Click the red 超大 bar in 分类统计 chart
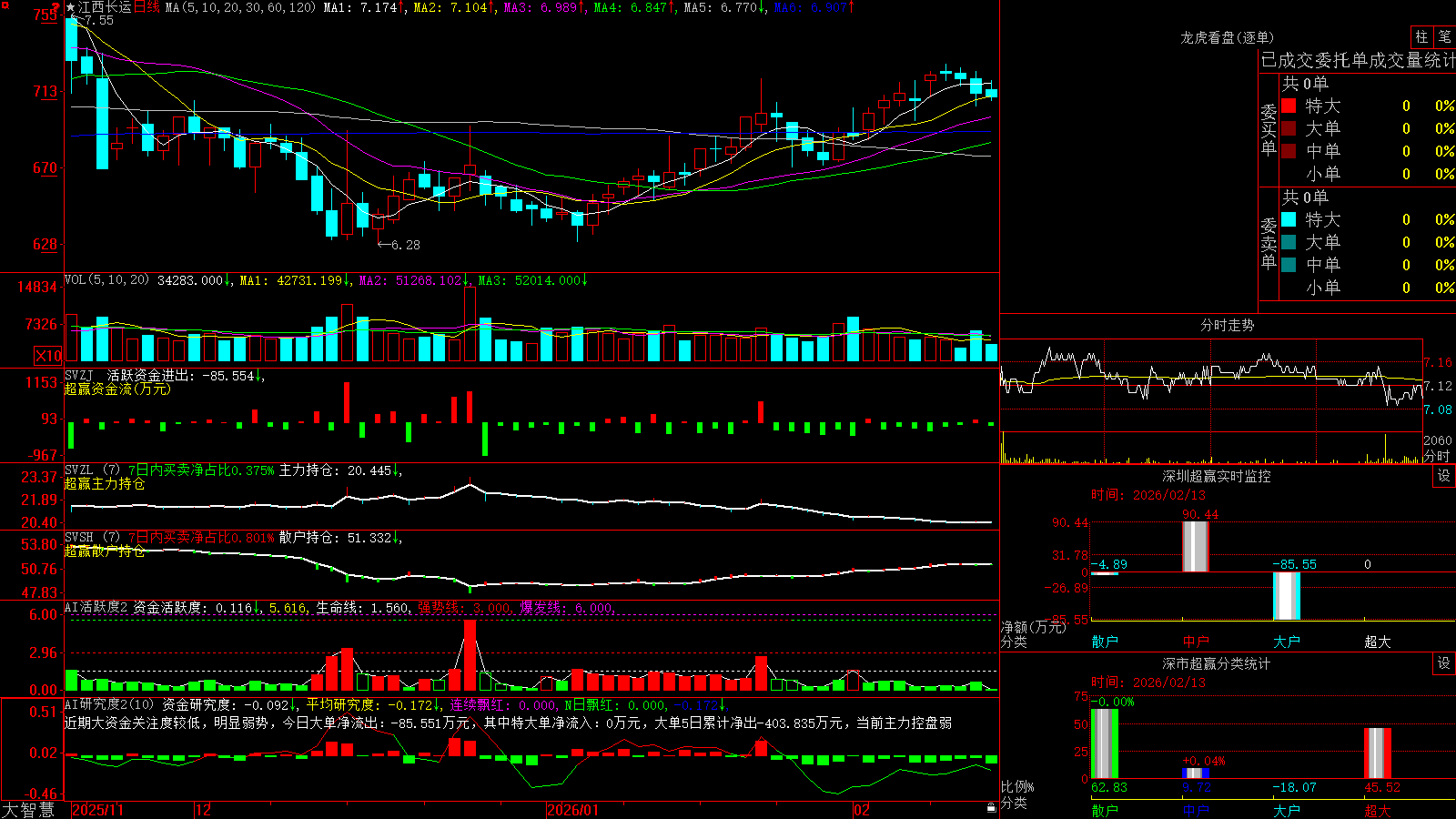Viewport: 1456px width, 819px height. coord(1378,753)
